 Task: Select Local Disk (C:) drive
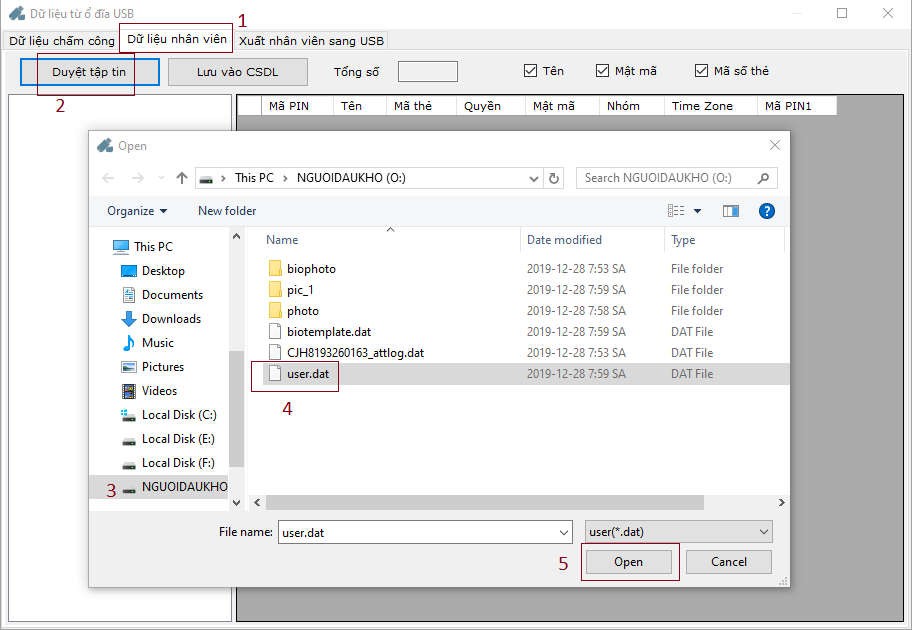(x=178, y=415)
